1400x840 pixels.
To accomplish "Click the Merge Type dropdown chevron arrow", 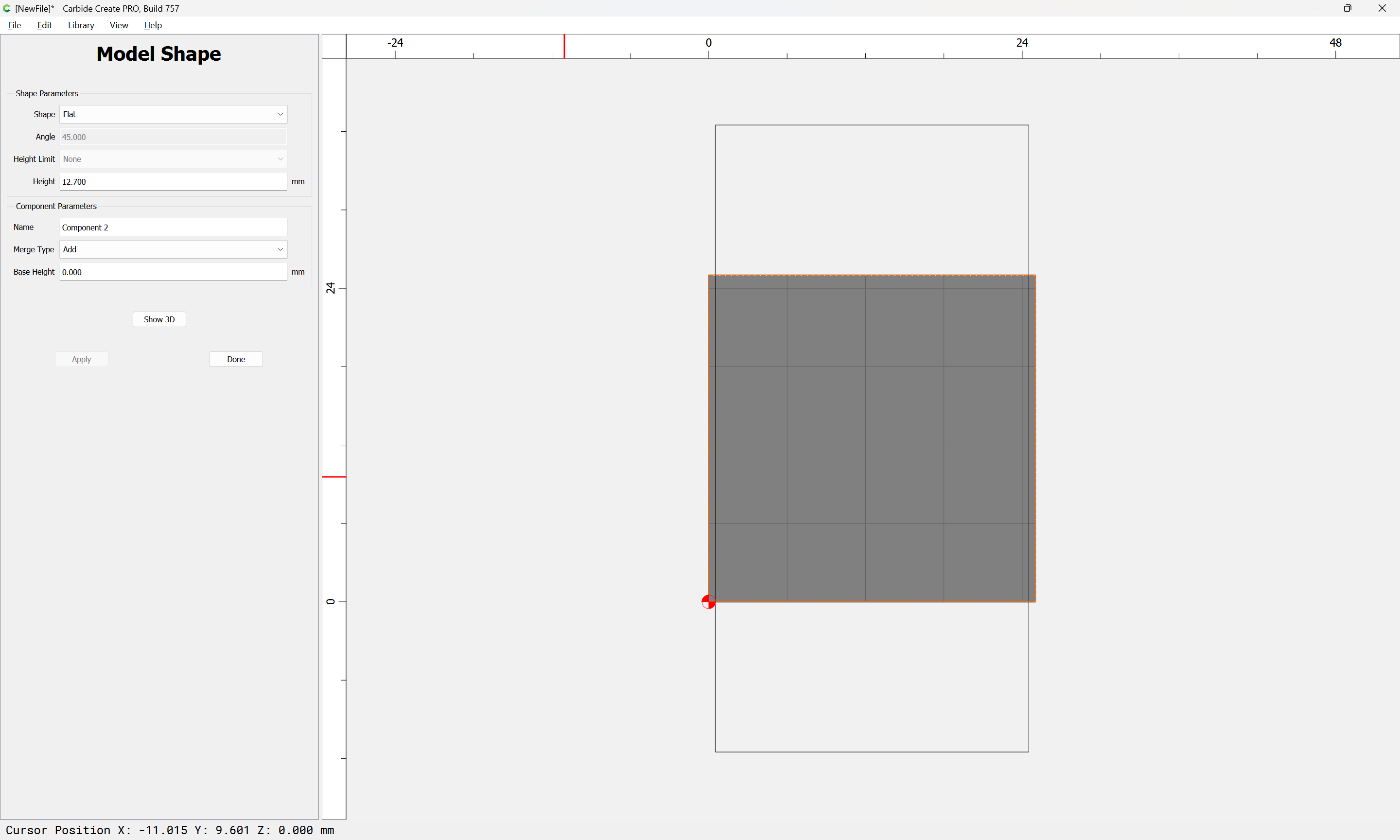I will [280, 250].
